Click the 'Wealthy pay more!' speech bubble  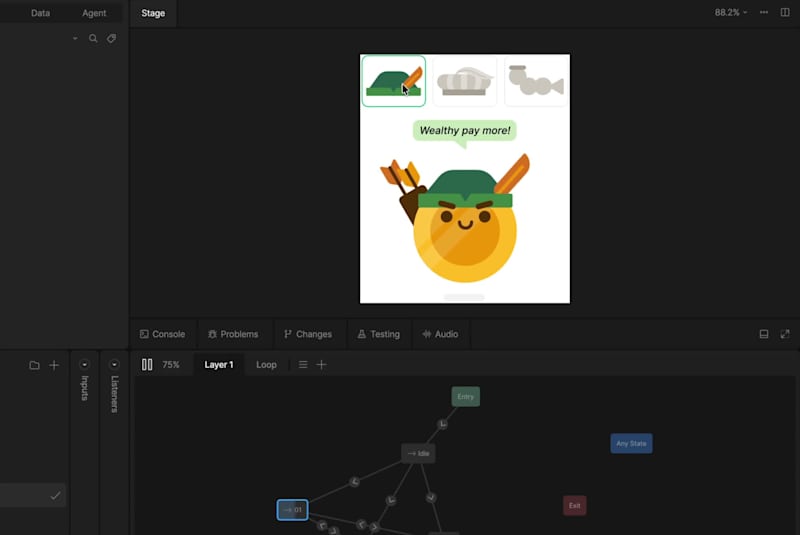coord(465,131)
